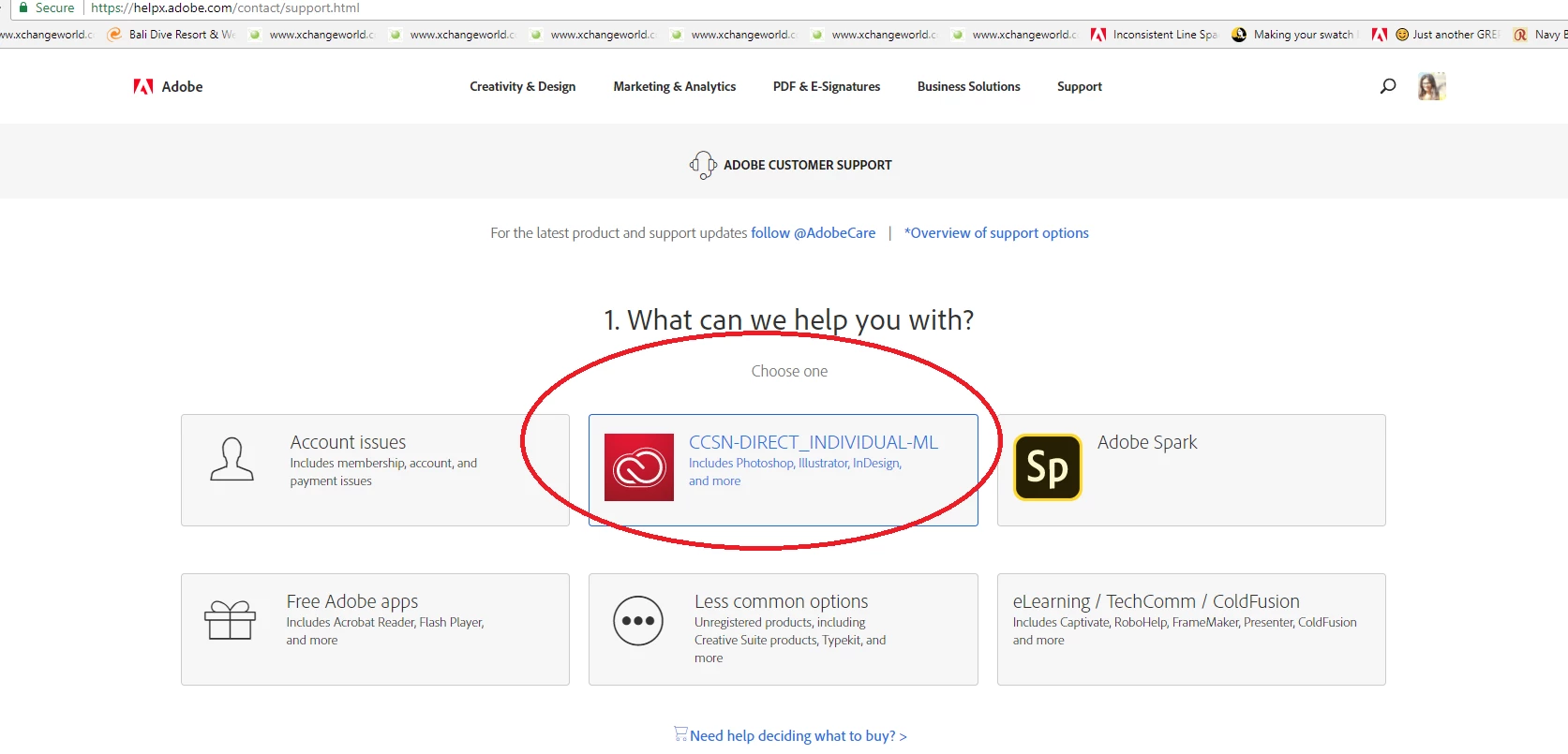Screen dimensions: 1568x754
Task: Select the Less common options title
Action: tap(782, 601)
